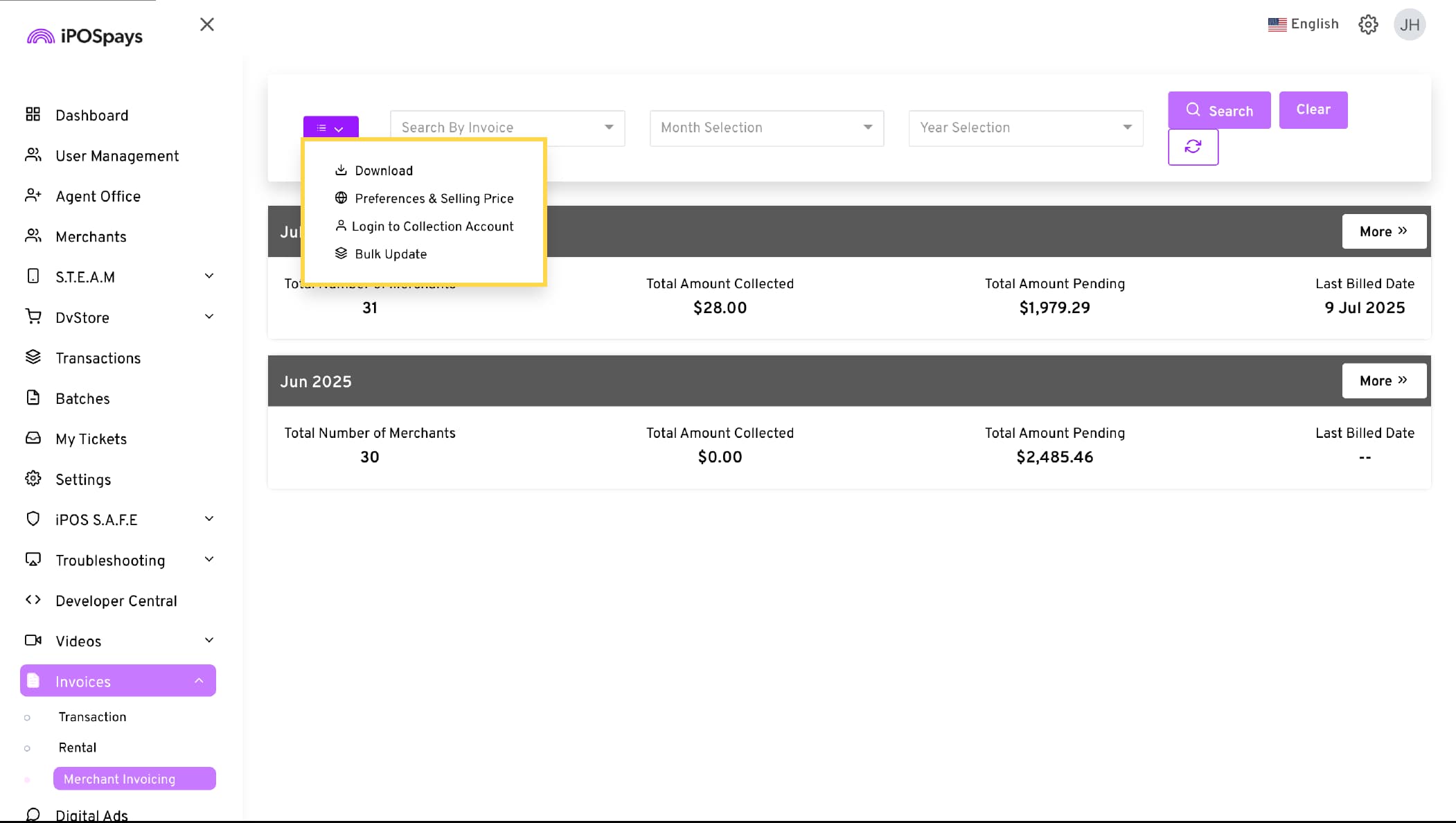The width and height of the screenshot is (1456, 823).
Task: Click the Dashboard grid icon
Action: tap(33, 114)
